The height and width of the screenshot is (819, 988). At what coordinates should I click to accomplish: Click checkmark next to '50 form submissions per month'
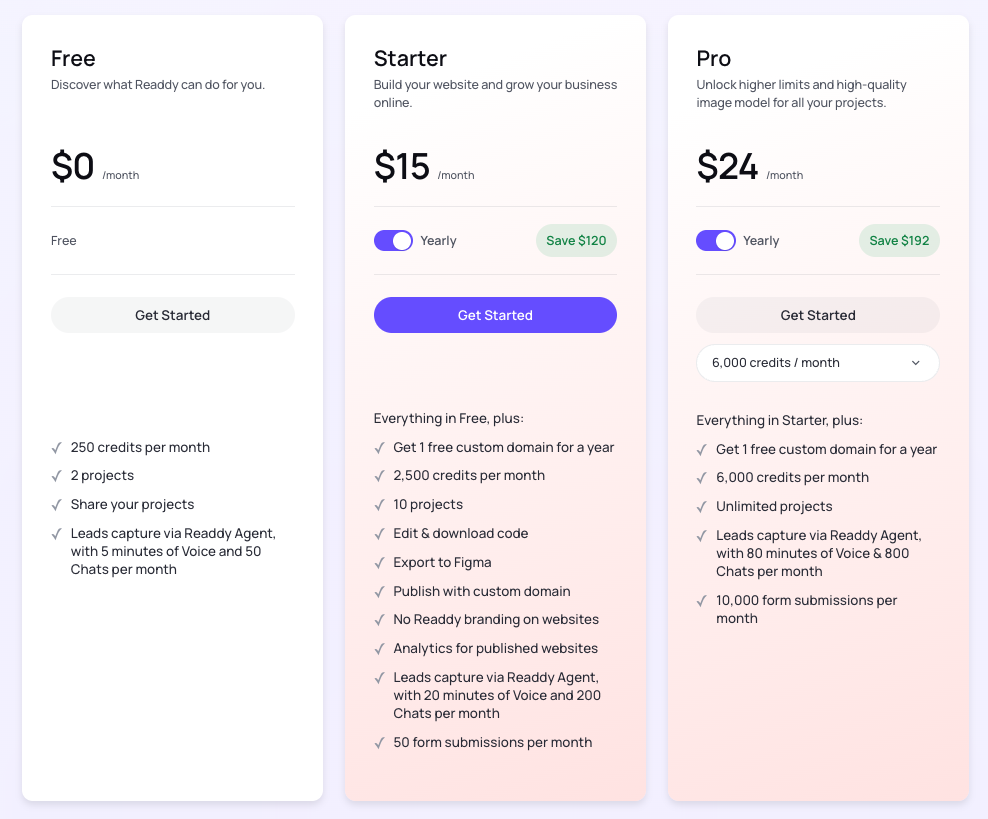coord(380,743)
